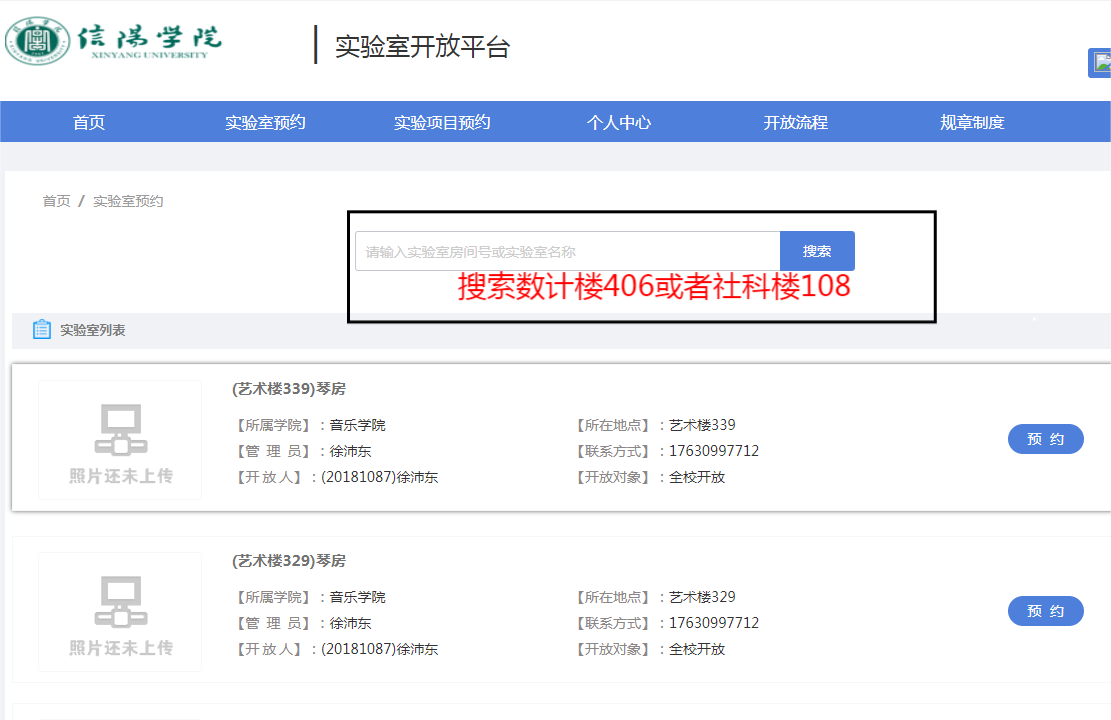Open the (艺术楼339)琴房 title

289,389
